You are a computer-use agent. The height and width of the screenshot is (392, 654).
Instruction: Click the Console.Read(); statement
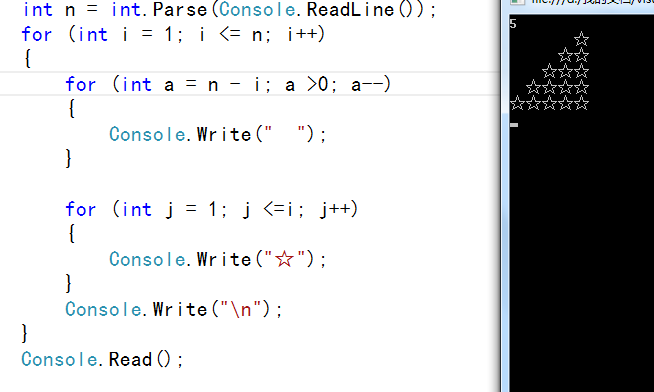click(x=102, y=359)
